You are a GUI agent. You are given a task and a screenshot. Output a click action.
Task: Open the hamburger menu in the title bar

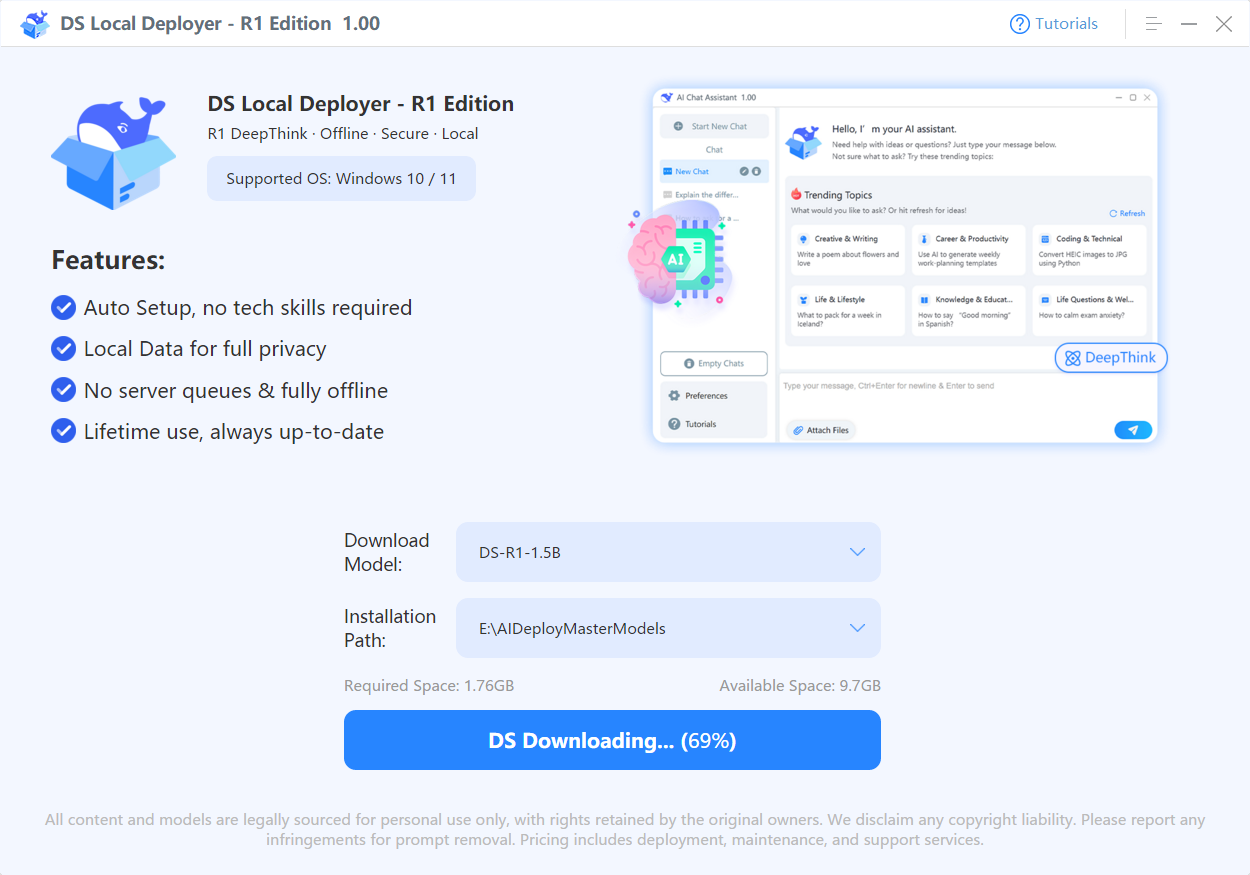click(x=1152, y=23)
